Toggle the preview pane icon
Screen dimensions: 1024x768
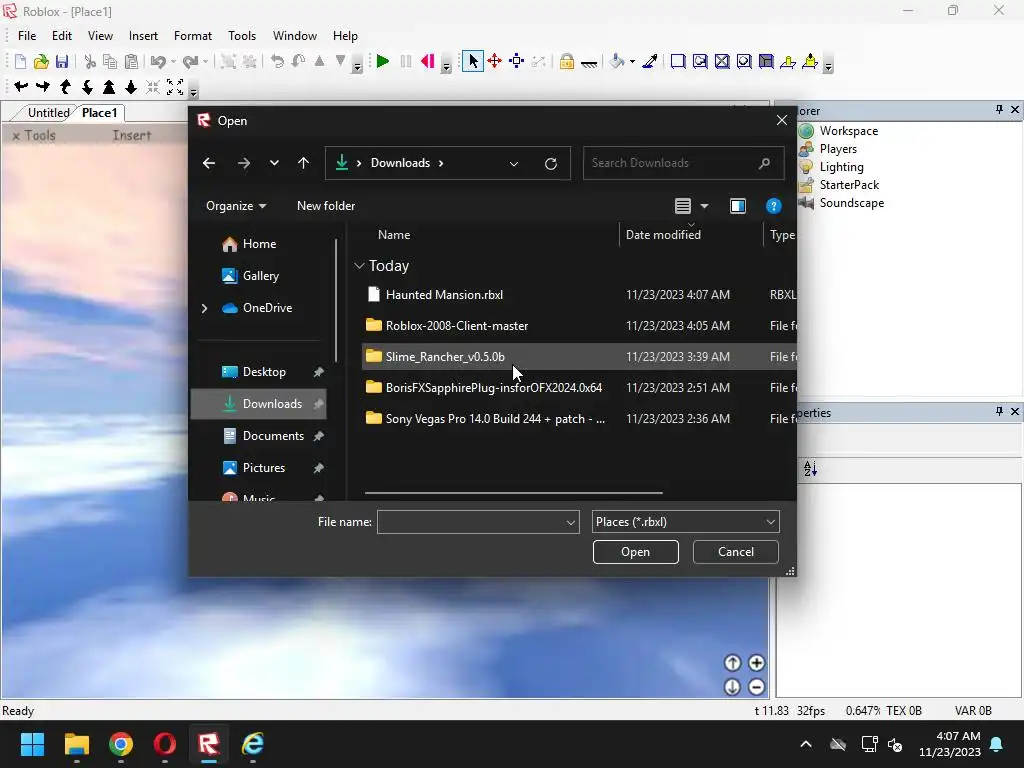[x=737, y=206]
